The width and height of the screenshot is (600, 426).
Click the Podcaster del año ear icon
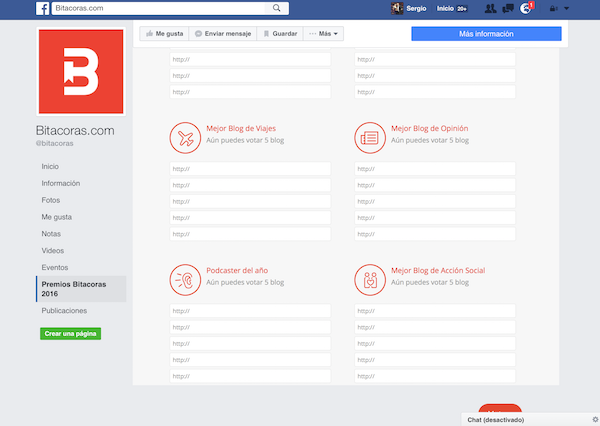183,279
